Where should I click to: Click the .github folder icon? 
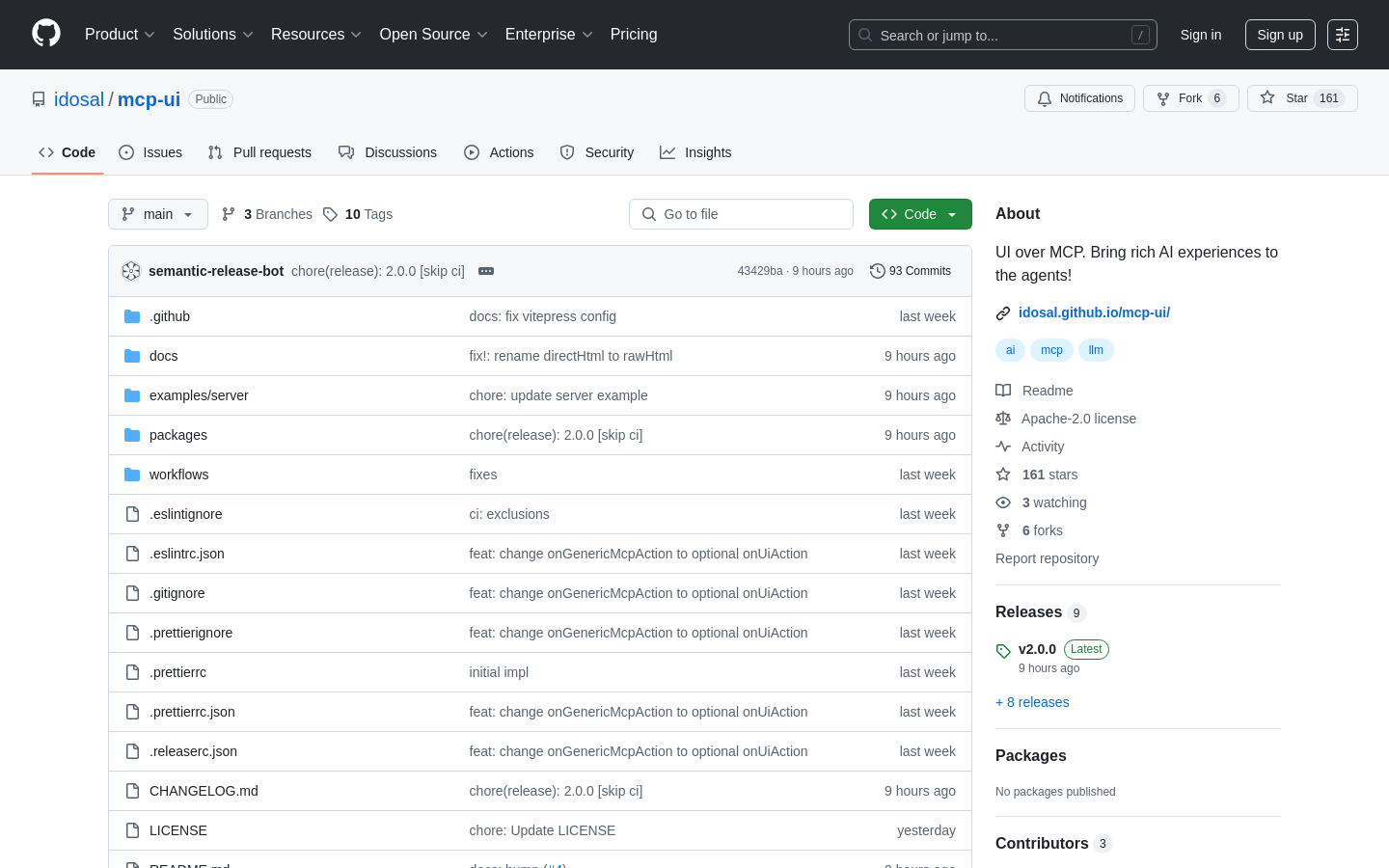point(132,316)
